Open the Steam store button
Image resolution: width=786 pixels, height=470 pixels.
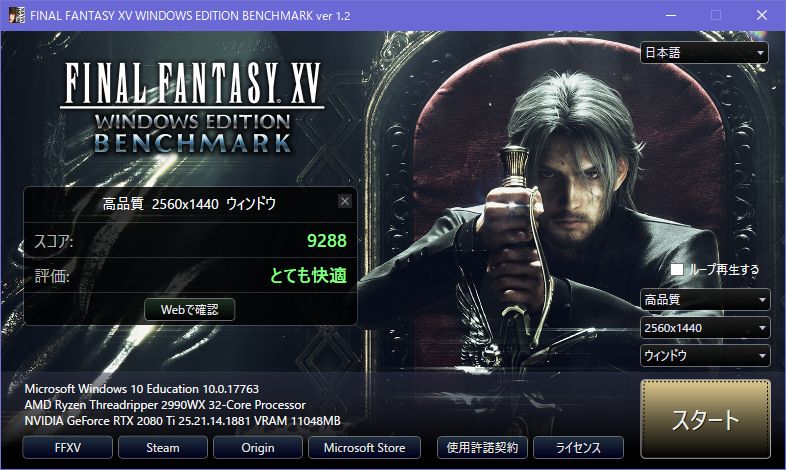(x=163, y=447)
